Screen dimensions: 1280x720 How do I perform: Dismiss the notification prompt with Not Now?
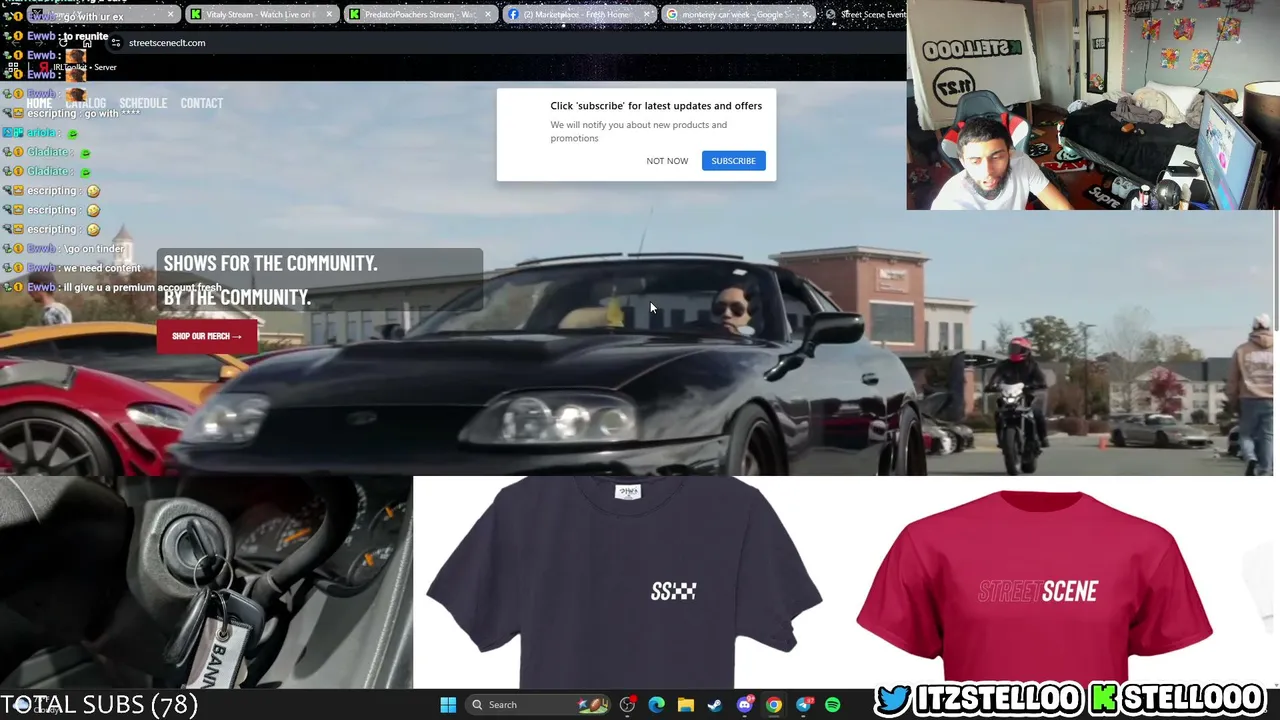coord(667,161)
